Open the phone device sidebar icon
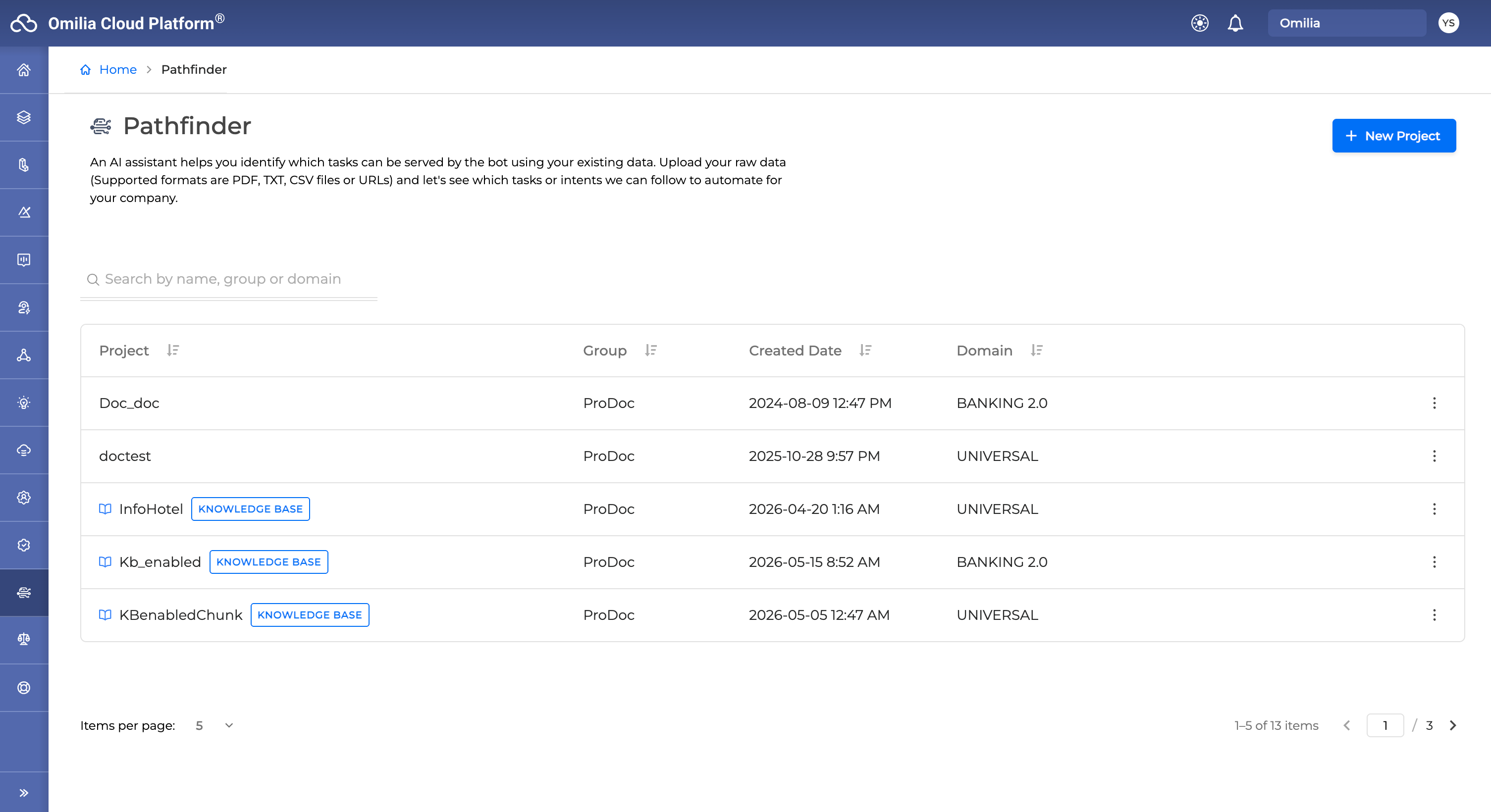Image resolution: width=1491 pixels, height=812 pixels. (24, 165)
